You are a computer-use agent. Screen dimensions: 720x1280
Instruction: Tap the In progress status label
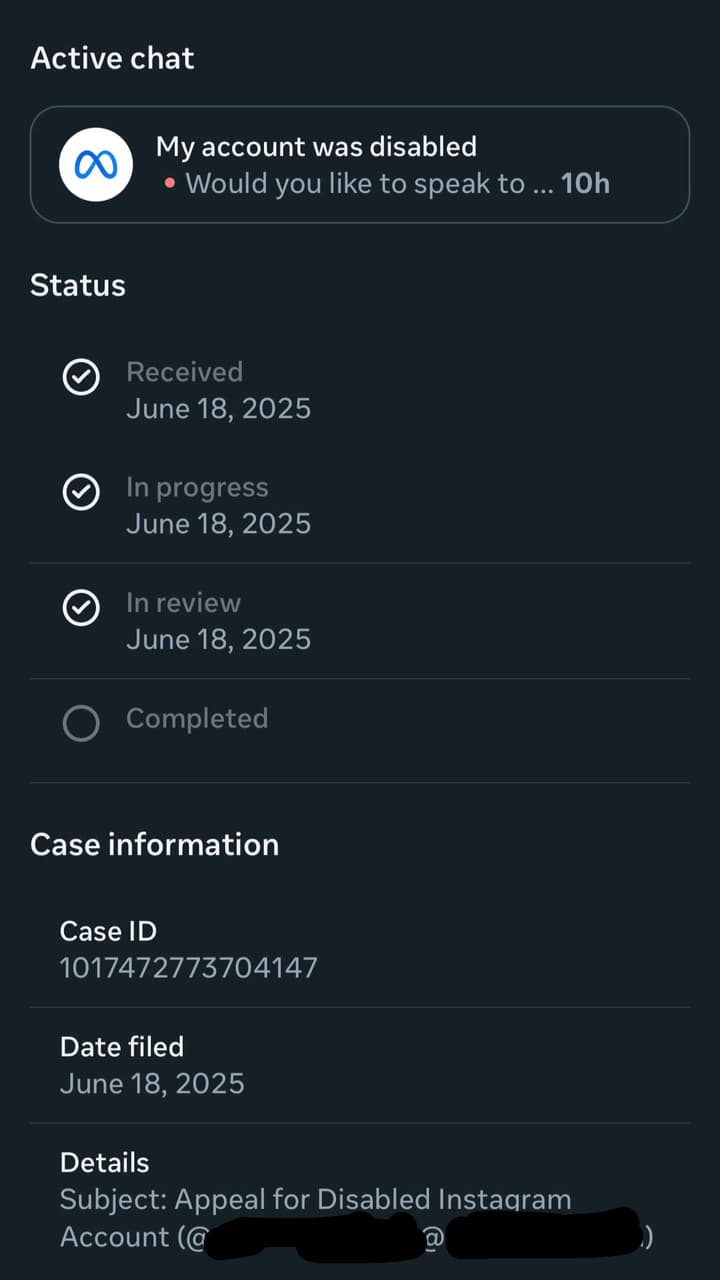[x=197, y=488]
